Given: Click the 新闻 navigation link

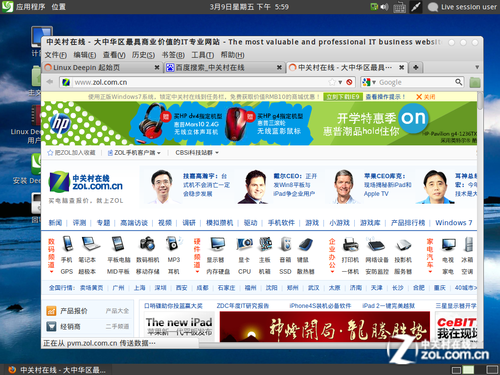Looking at the screenshot, I should pos(55,222).
